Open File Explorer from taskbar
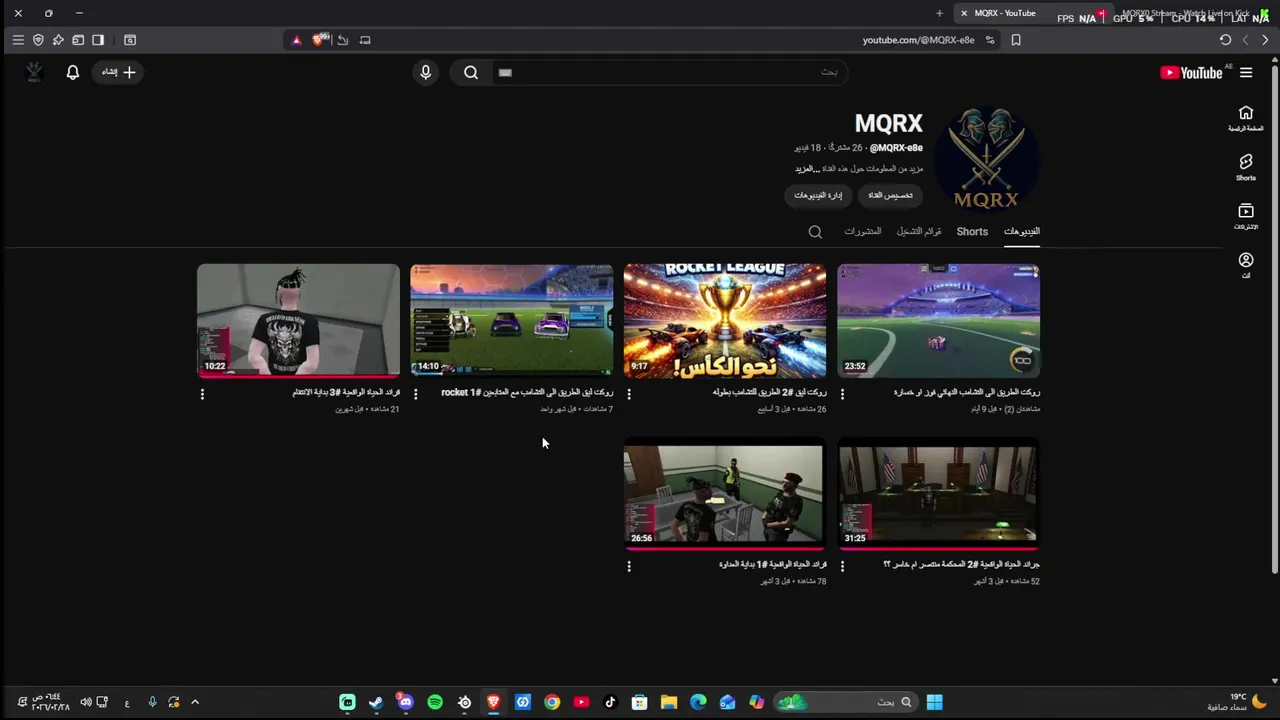 (x=669, y=702)
